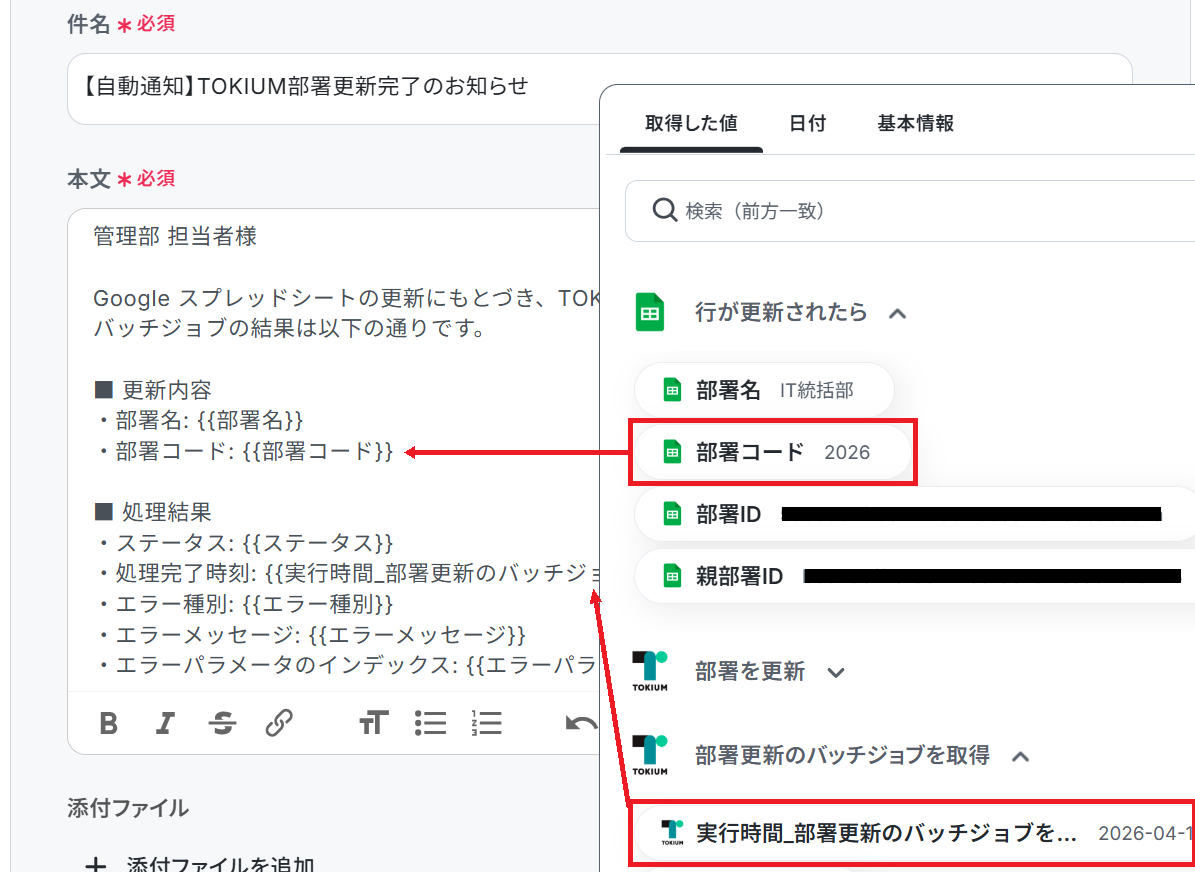Click the 管理部 担当者様 line in the body

click(x=175, y=236)
